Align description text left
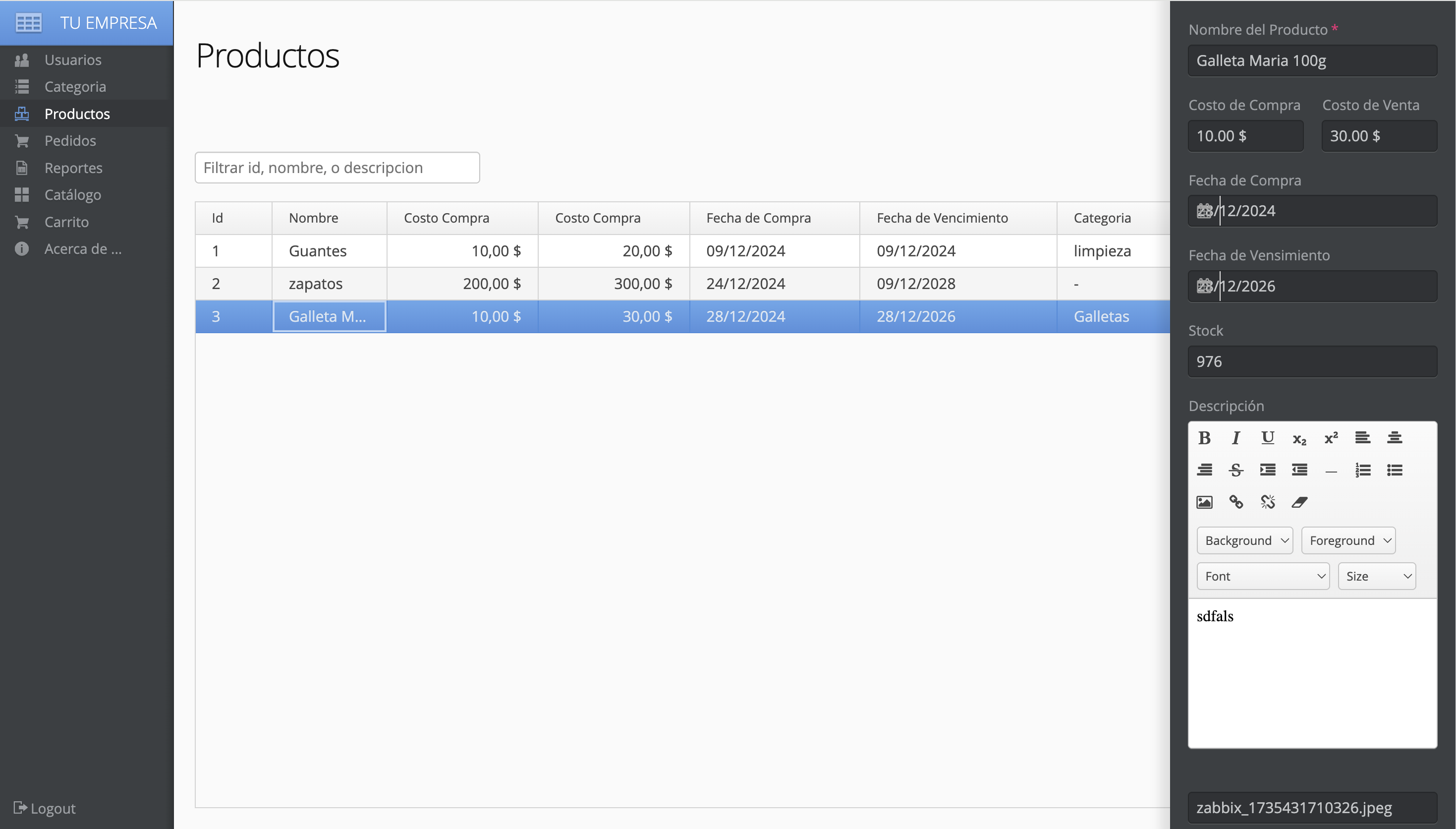The width and height of the screenshot is (1456, 829). click(1363, 438)
